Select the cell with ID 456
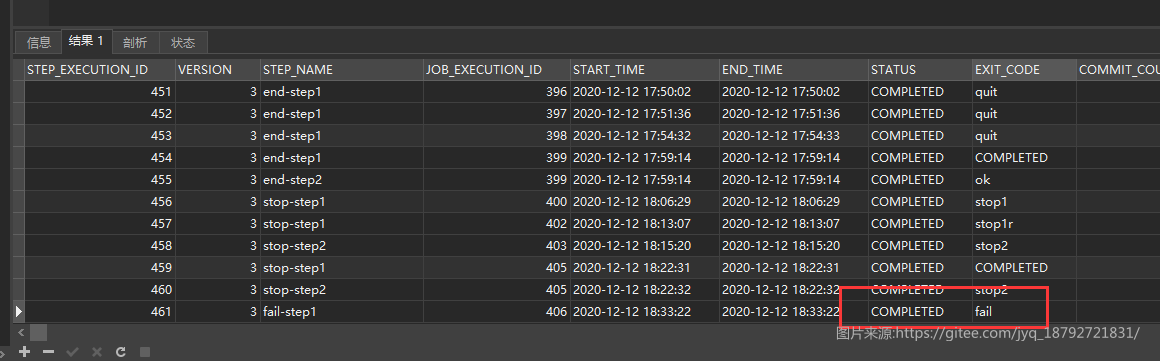 (100, 201)
